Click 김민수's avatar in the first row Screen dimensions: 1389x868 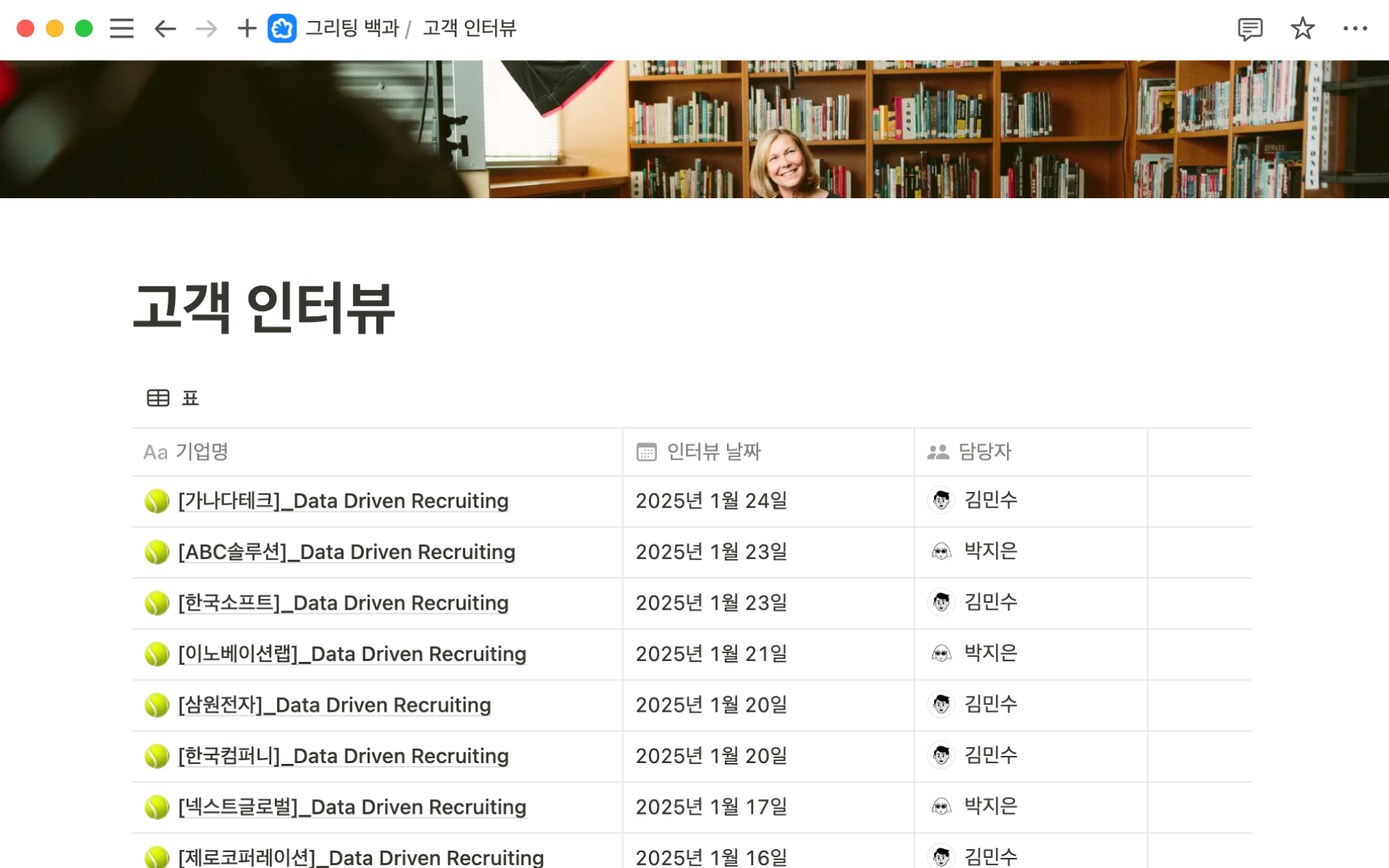[940, 500]
